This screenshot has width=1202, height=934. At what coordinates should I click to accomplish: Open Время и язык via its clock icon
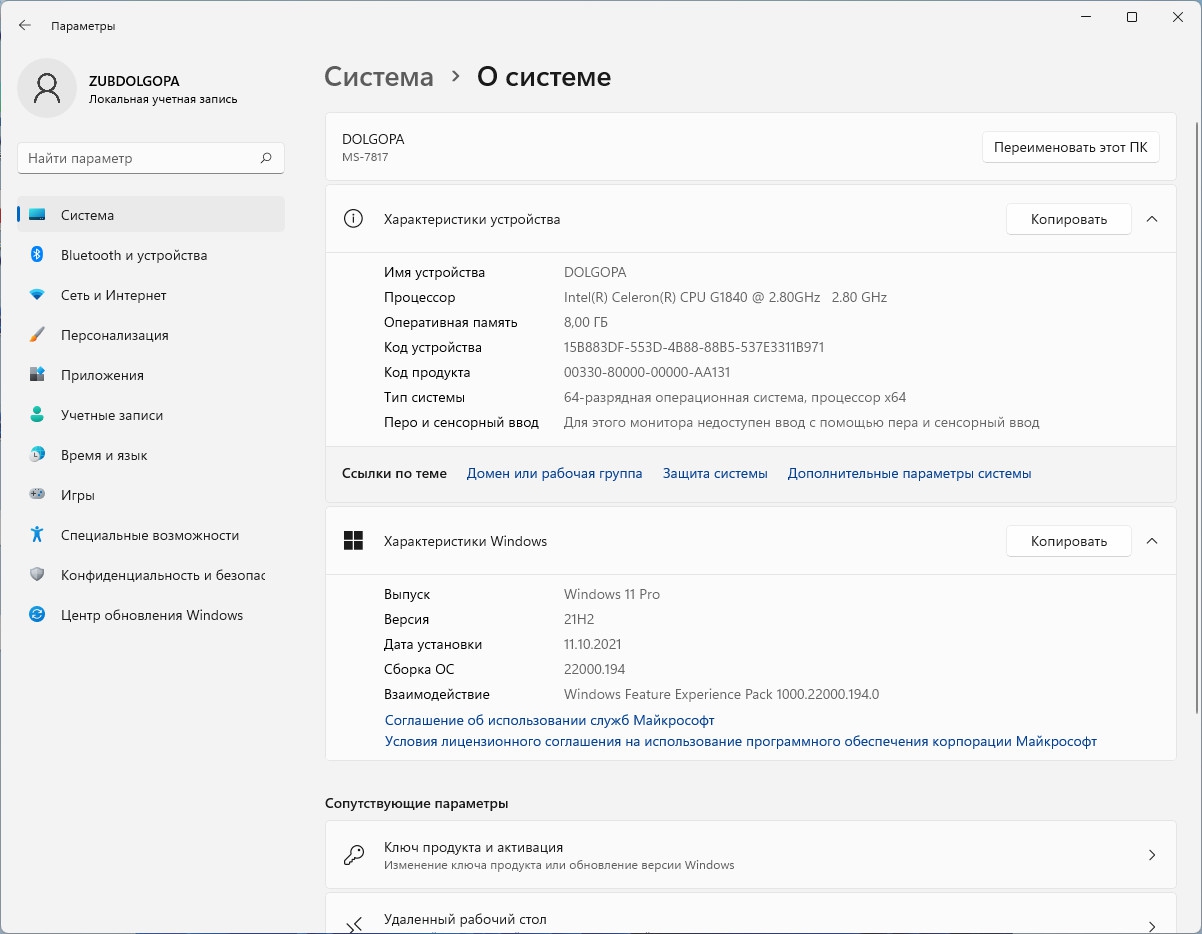click(37, 455)
